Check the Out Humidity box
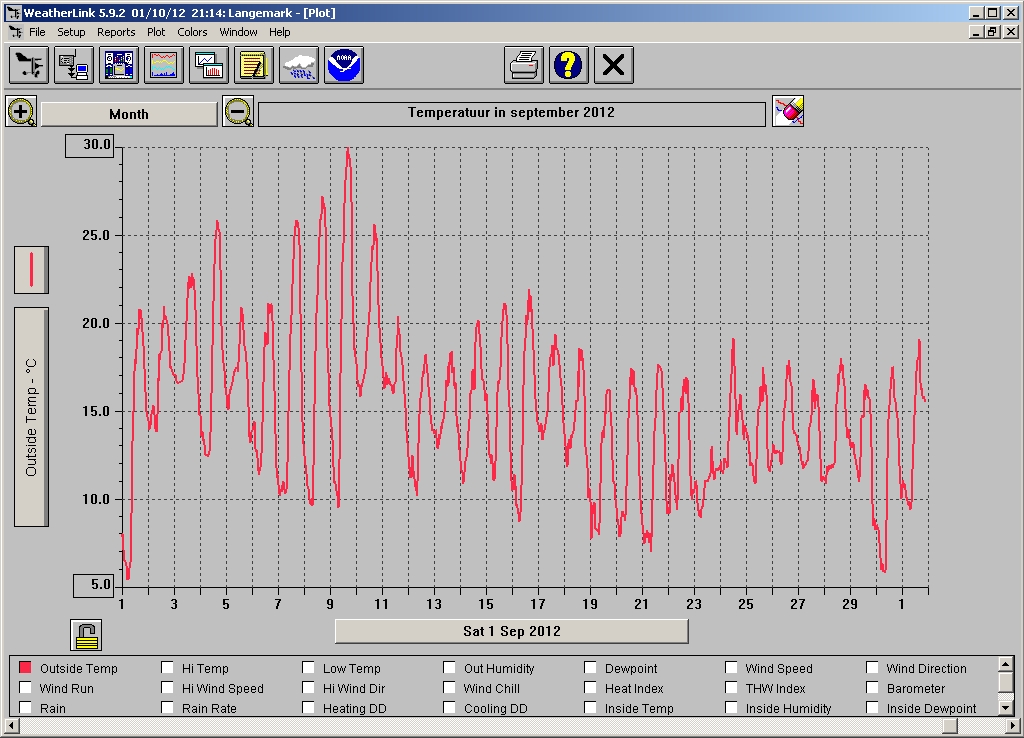 click(449, 667)
